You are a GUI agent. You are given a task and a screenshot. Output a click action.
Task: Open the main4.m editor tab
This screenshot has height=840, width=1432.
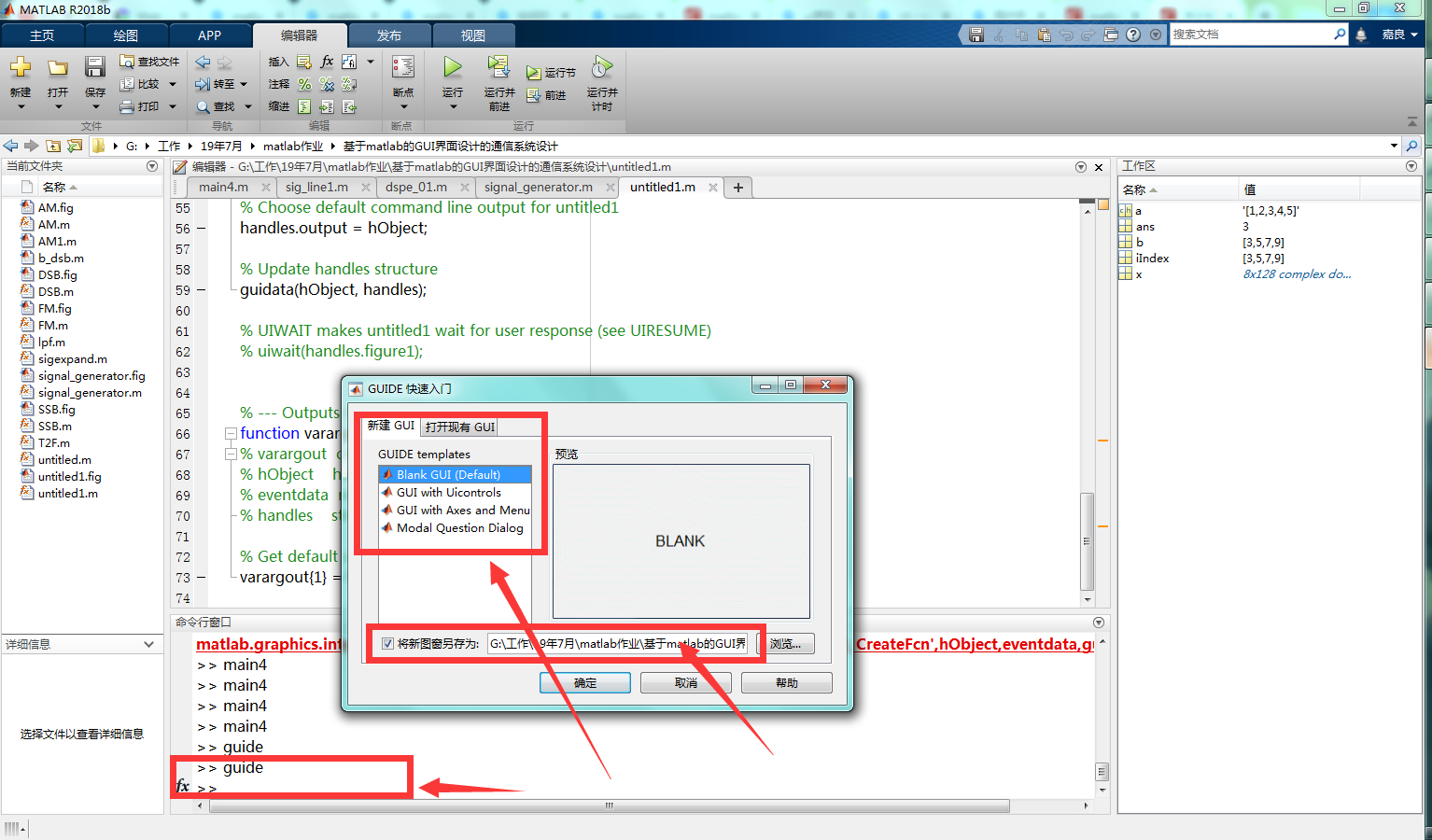point(223,187)
